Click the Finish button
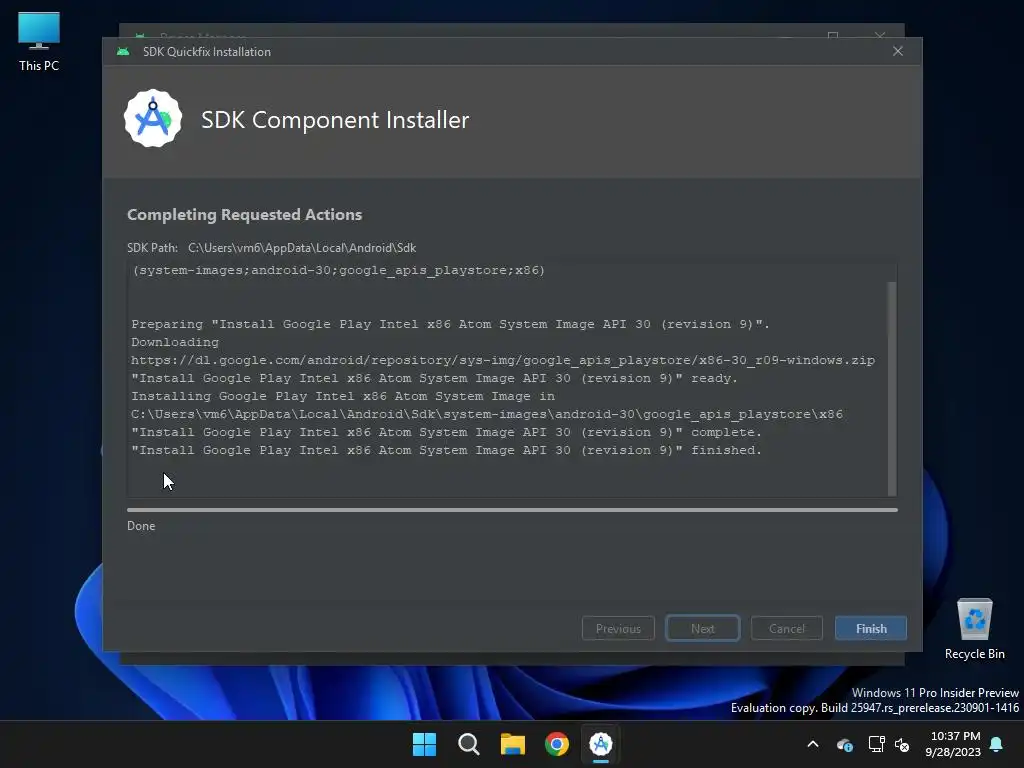 [871, 628]
